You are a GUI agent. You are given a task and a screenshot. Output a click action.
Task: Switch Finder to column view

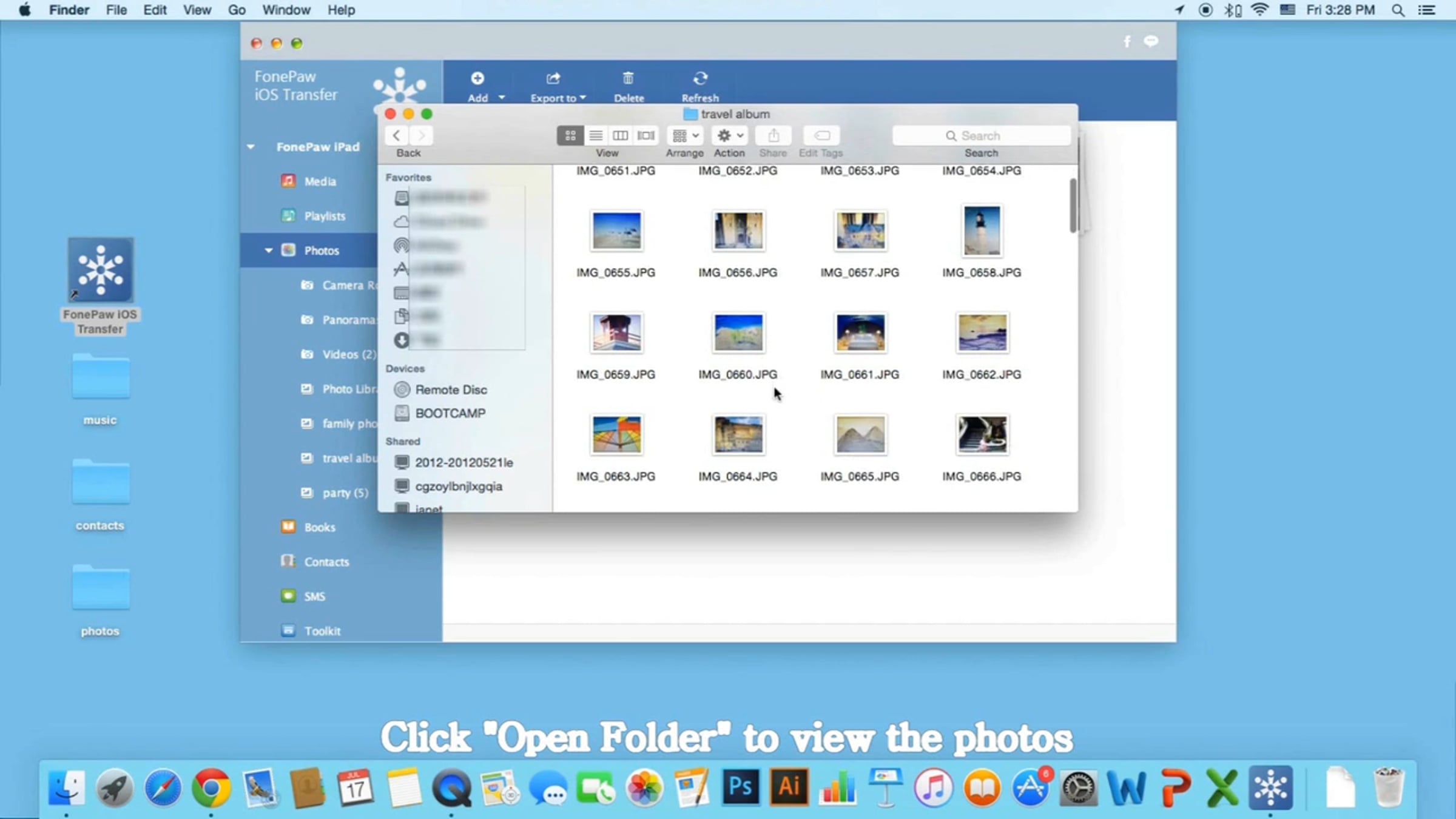tap(620, 135)
